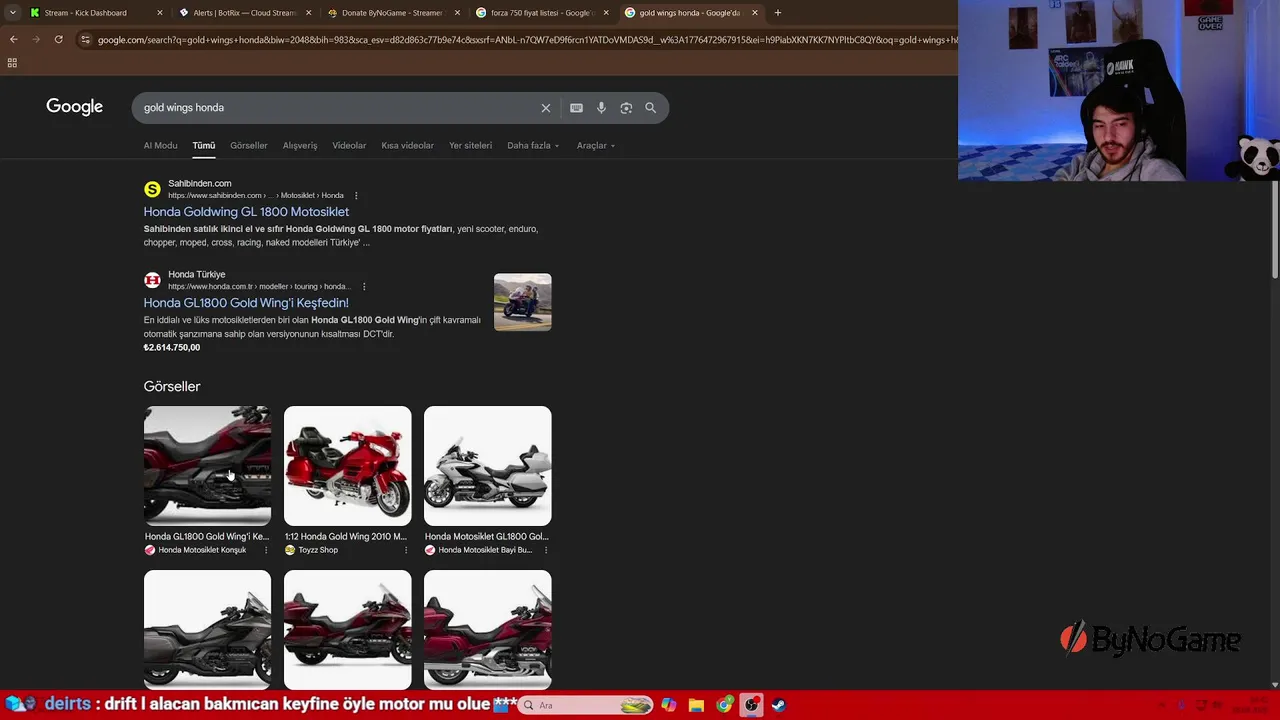Open File Explorer from the taskbar
This screenshot has height=720, width=1280.
pos(696,705)
